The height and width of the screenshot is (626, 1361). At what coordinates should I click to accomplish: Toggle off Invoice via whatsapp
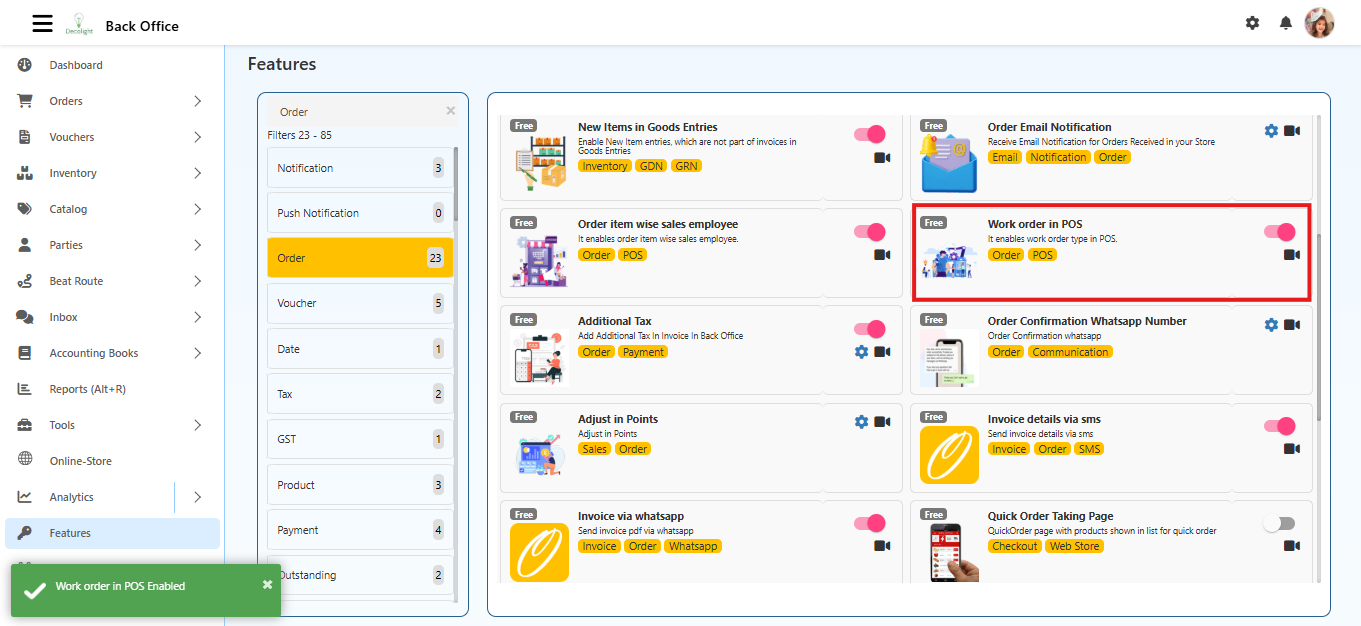(x=869, y=523)
